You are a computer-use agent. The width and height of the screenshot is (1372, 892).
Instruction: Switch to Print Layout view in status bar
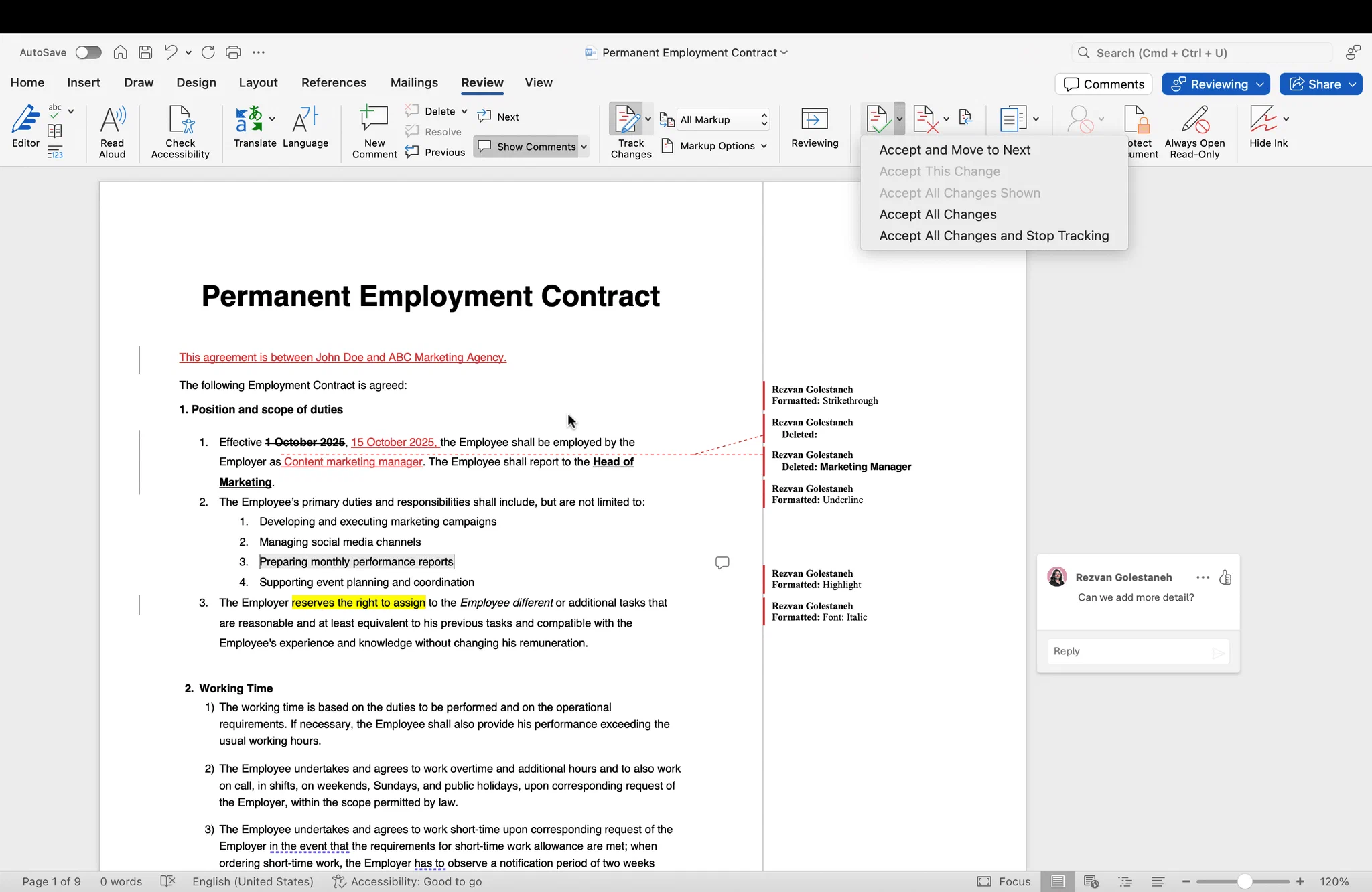(1058, 881)
